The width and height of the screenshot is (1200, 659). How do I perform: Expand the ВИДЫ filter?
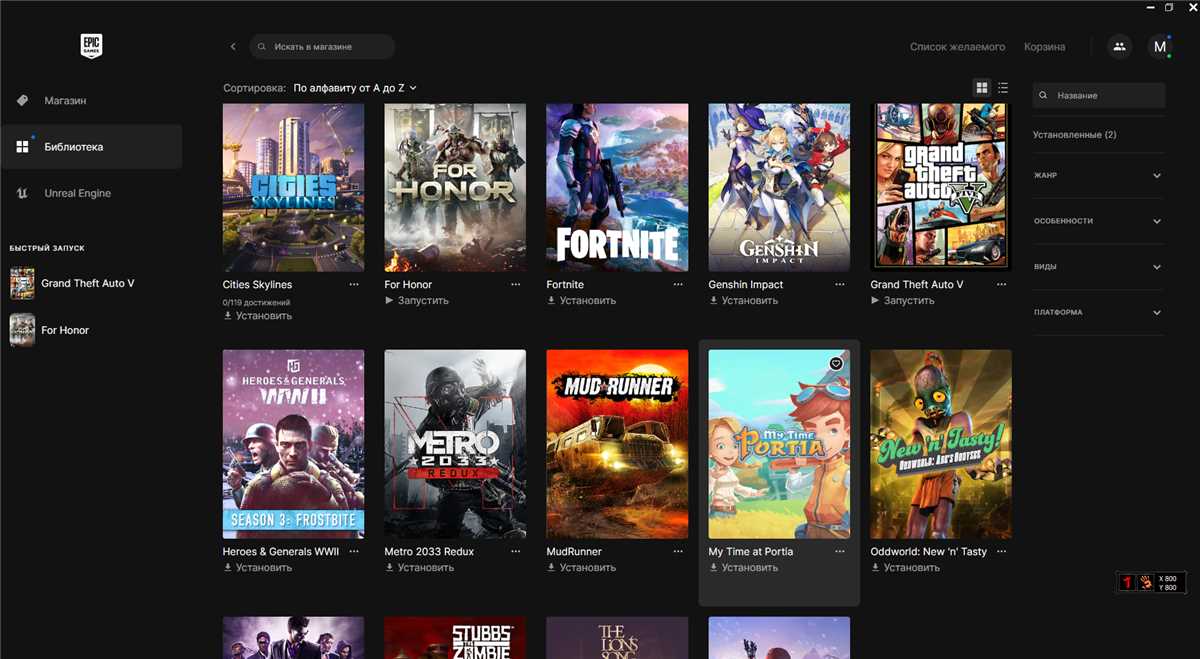point(1099,267)
